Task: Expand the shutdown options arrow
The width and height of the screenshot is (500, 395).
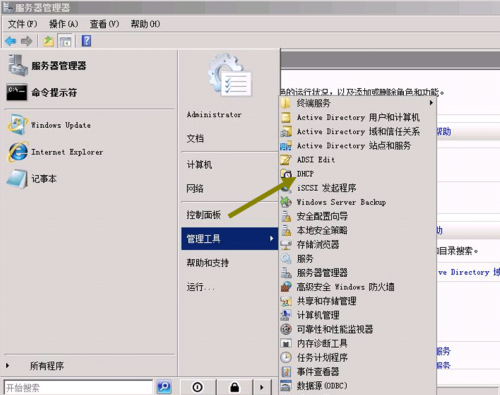Action: [x=262, y=387]
